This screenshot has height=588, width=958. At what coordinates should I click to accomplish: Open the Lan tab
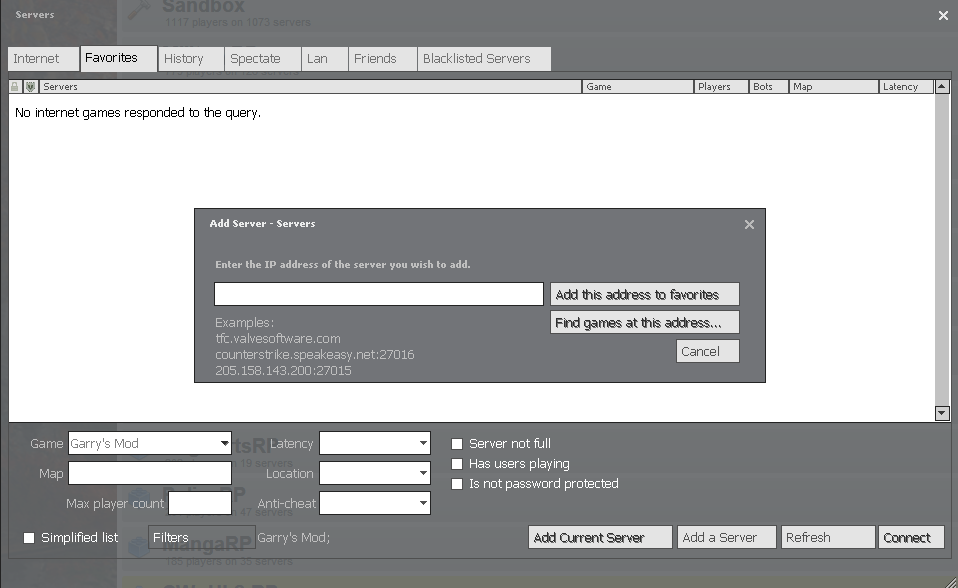pos(325,59)
